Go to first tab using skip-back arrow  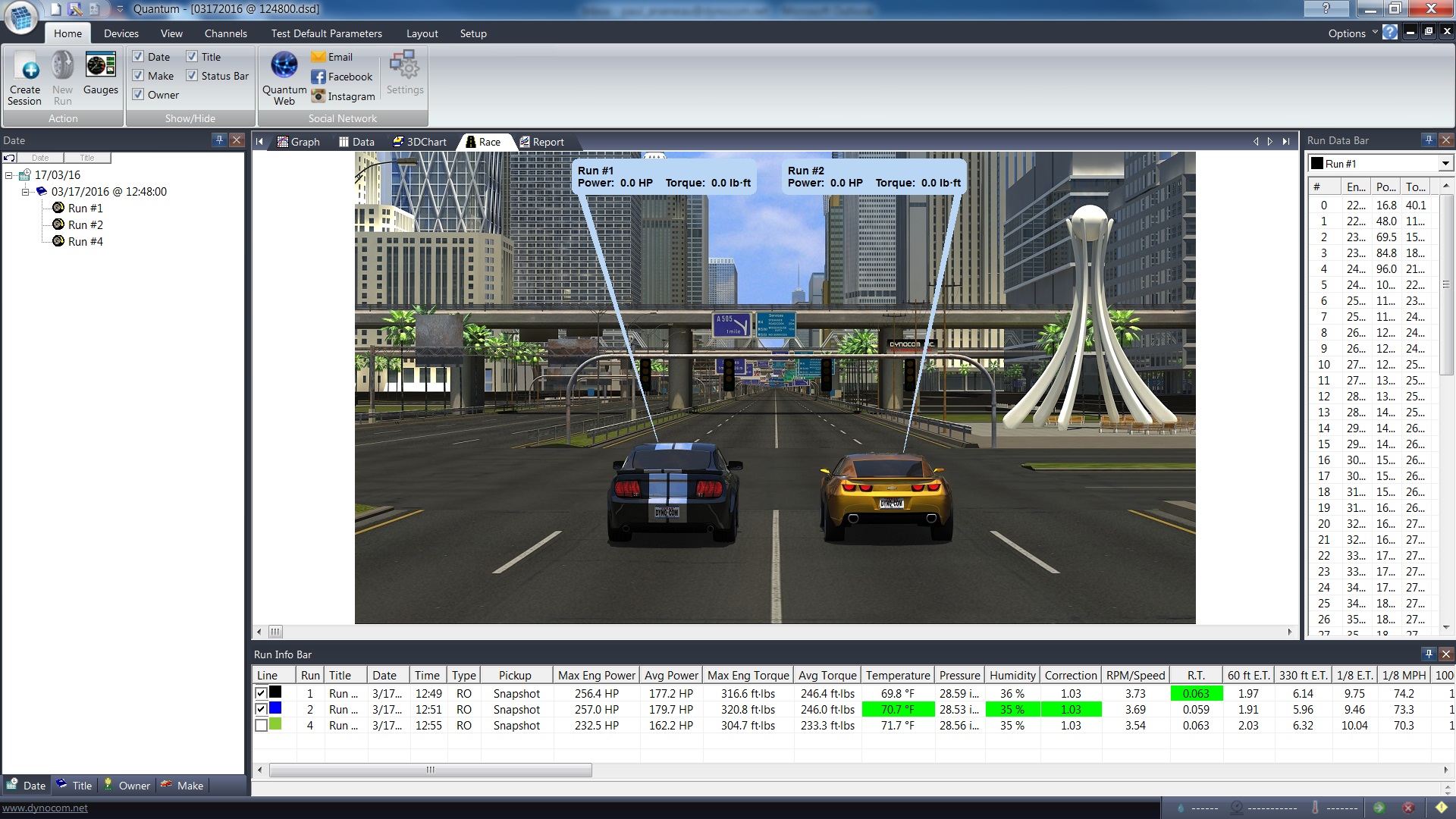259,142
